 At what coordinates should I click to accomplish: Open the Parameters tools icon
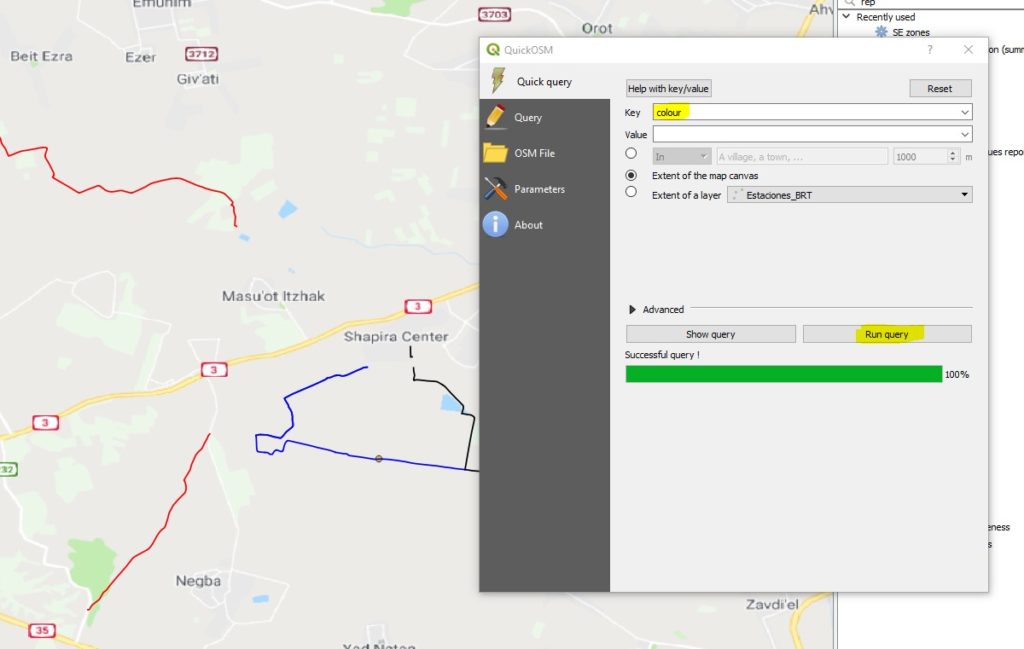click(x=496, y=189)
